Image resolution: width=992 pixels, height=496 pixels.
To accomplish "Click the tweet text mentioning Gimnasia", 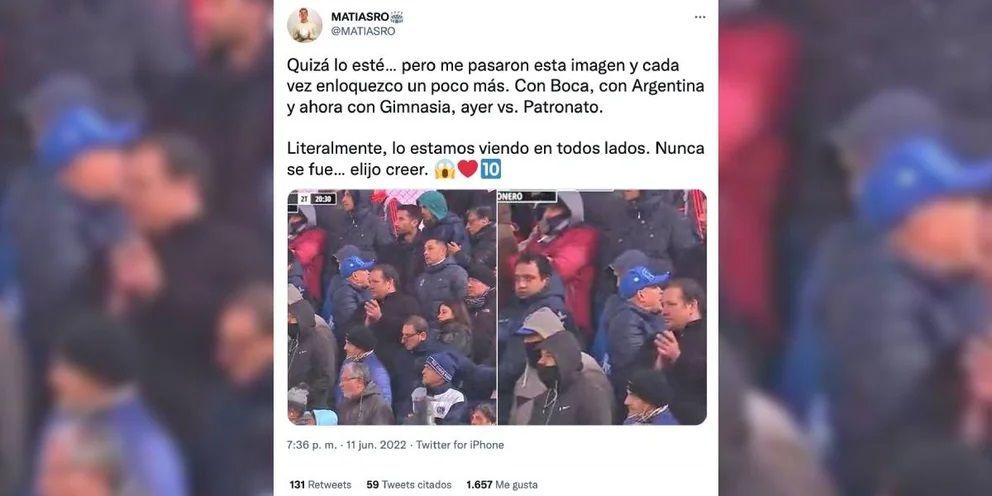I will click(495, 86).
